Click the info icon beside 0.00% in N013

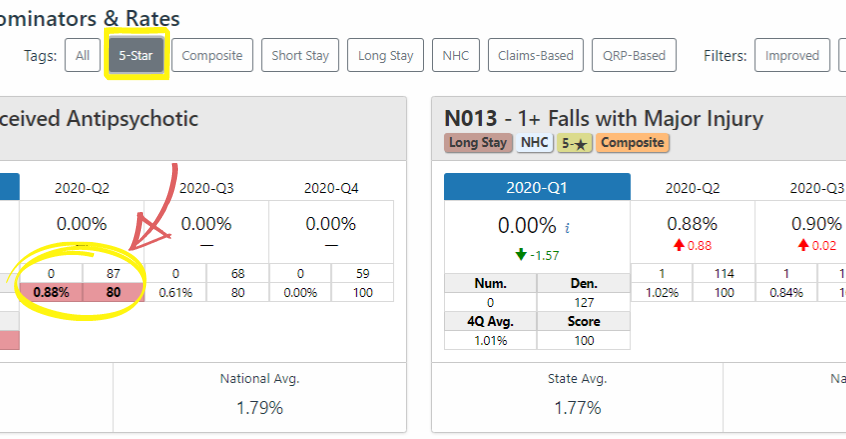click(x=568, y=228)
